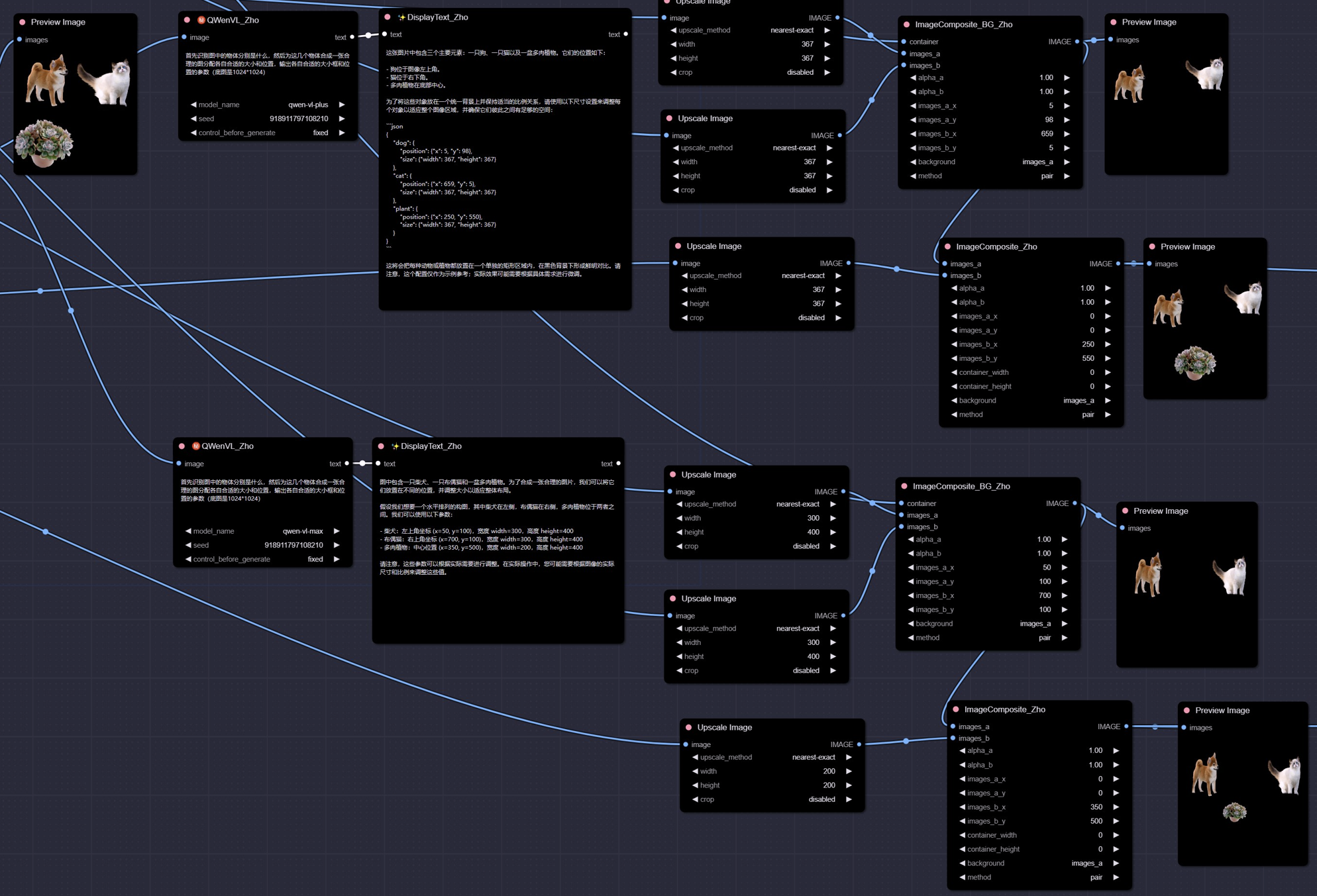The width and height of the screenshot is (1317, 896).
Task: Collapse ImageComposite_BG_Zho node with images_a_y 98
Action: click(907, 25)
